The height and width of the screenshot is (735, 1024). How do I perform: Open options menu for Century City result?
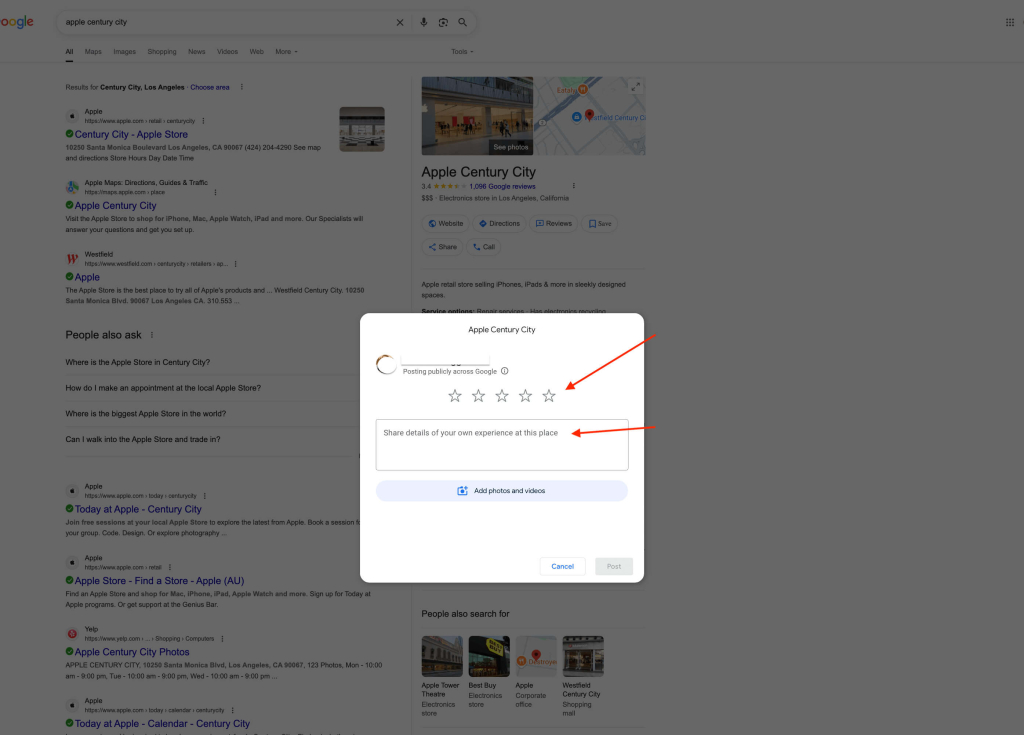pyautogui.click(x=203, y=121)
